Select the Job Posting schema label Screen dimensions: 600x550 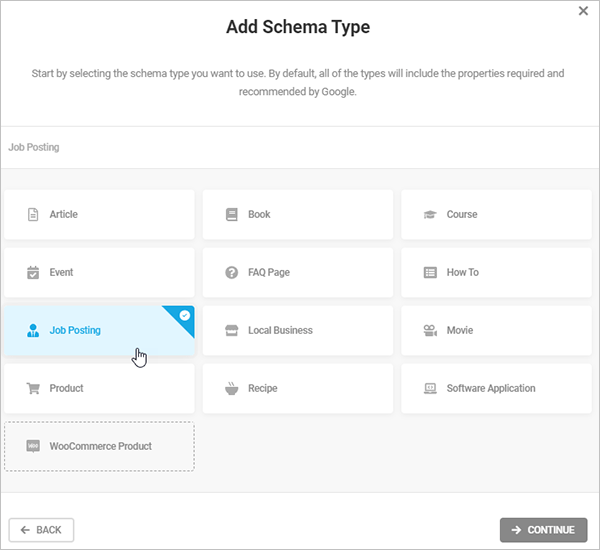pos(75,330)
